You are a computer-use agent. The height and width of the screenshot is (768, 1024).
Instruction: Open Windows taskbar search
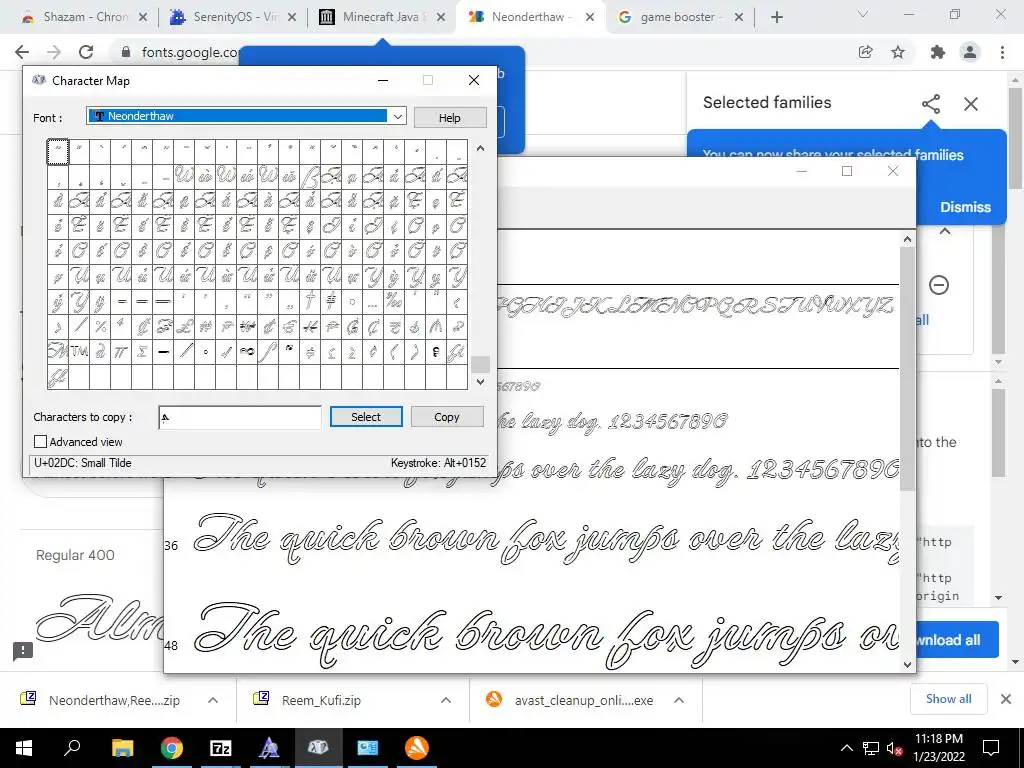coord(72,748)
